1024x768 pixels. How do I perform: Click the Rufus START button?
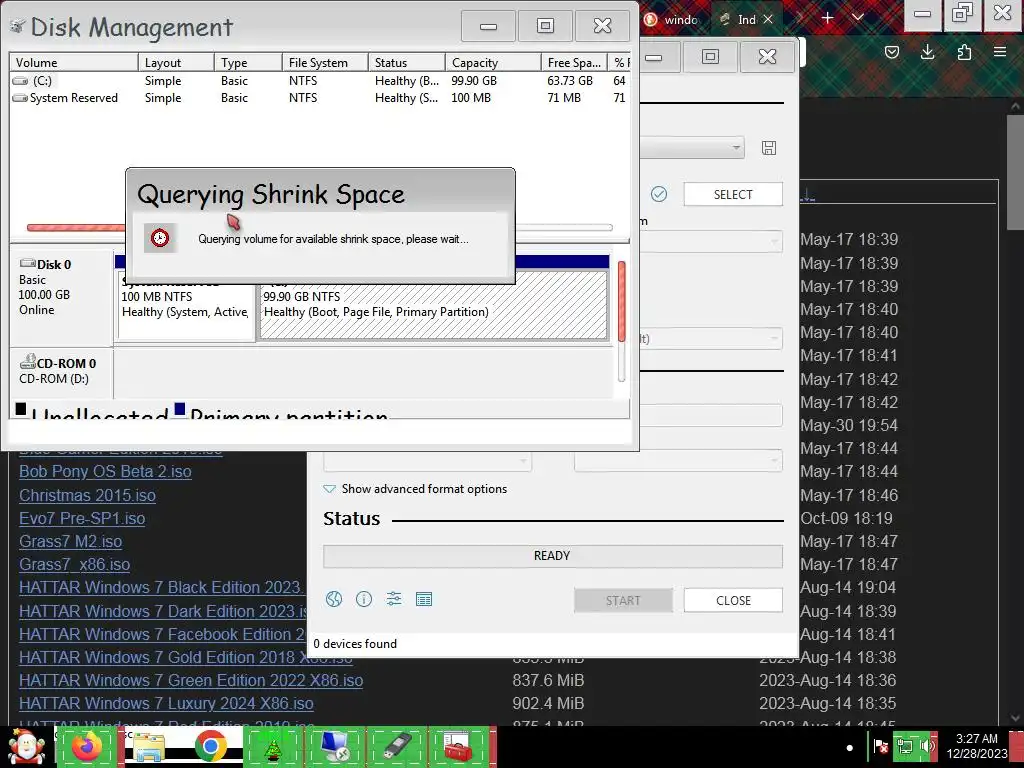623,600
